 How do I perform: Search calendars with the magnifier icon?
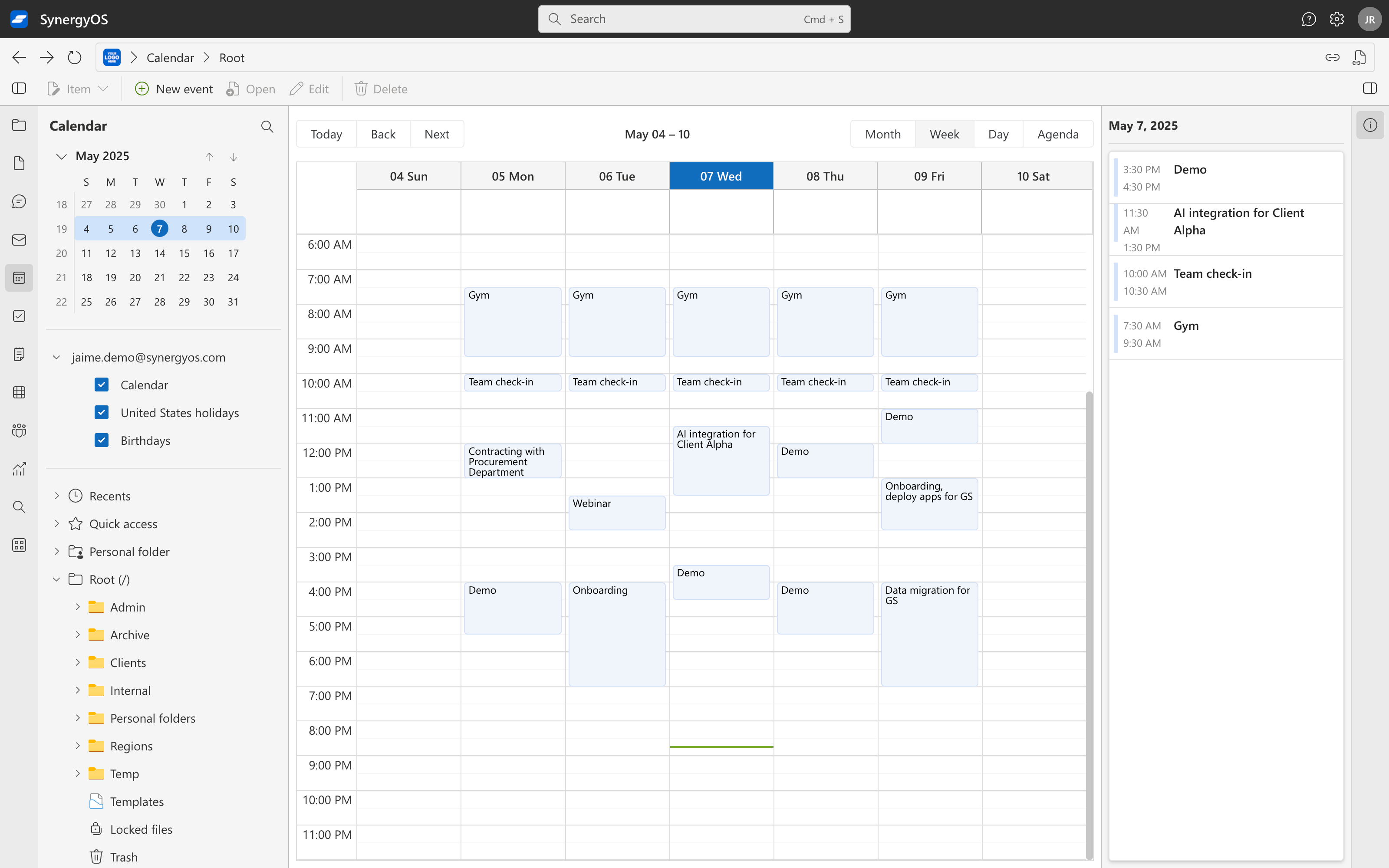(x=267, y=126)
